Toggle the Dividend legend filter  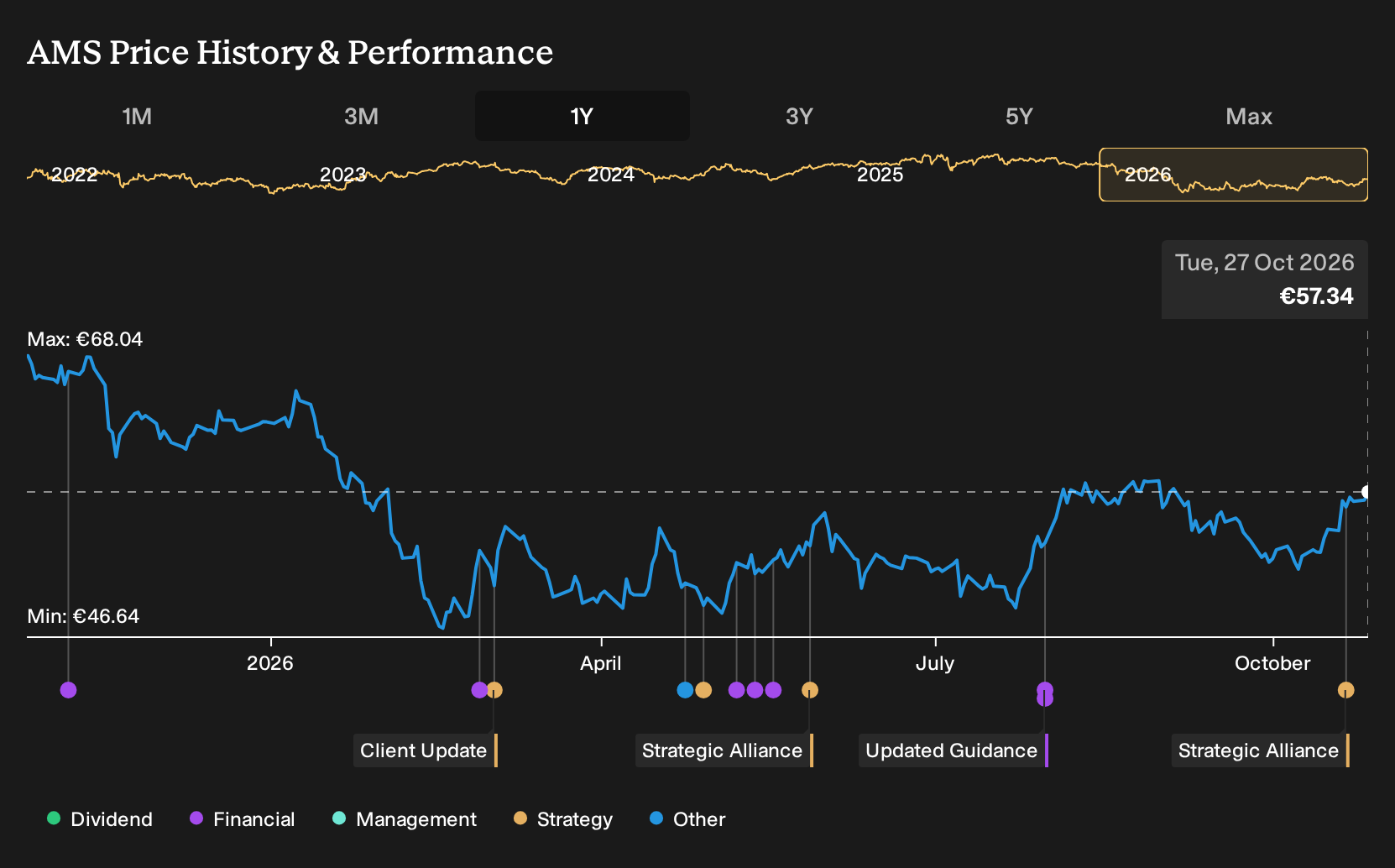click(100, 819)
